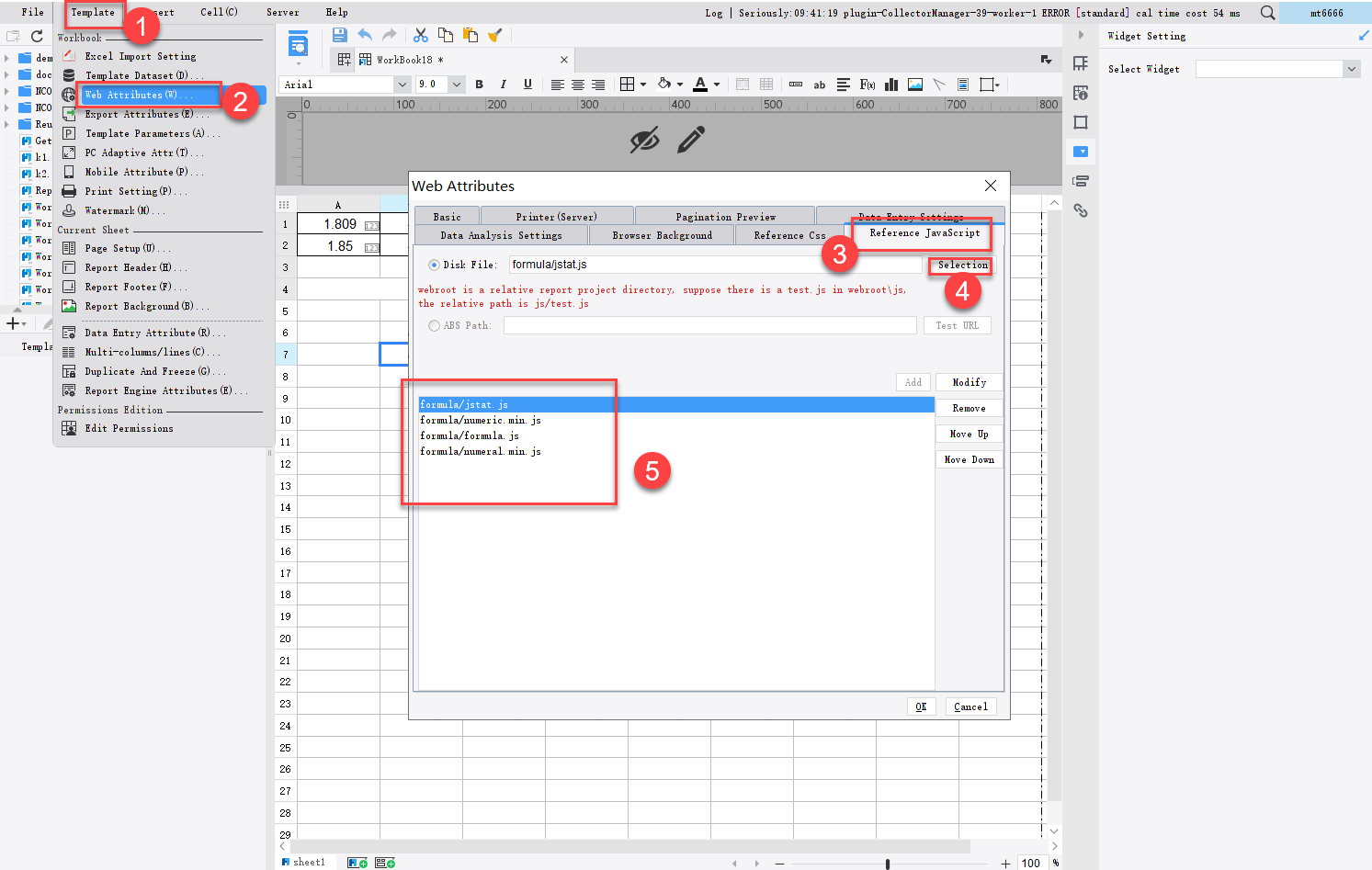Viewport: 1372px width, 870px height.
Task: Insert a formula with the F(x) icon
Action: coord(867,85)
